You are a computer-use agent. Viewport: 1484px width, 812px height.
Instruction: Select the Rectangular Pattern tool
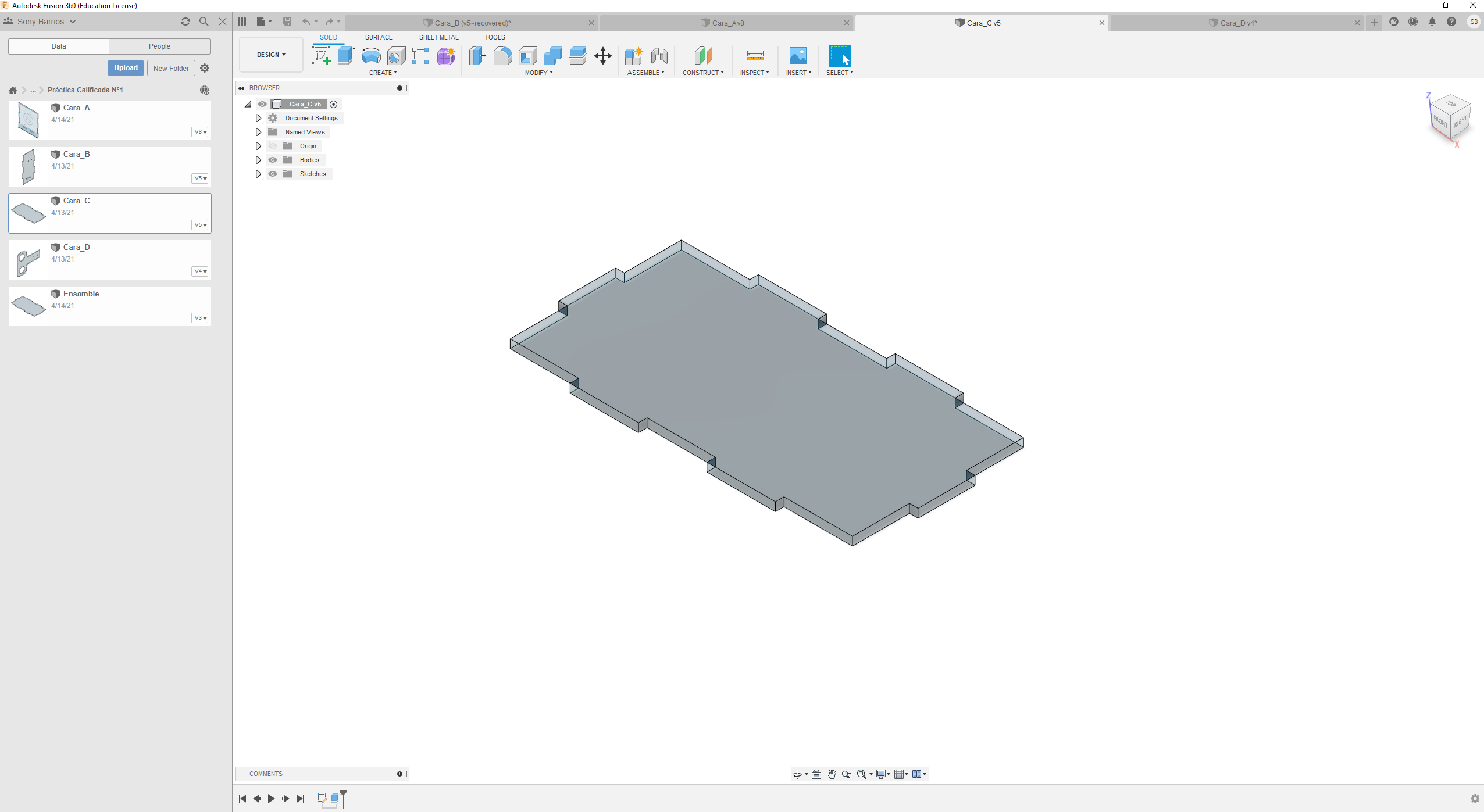[420, 56]
